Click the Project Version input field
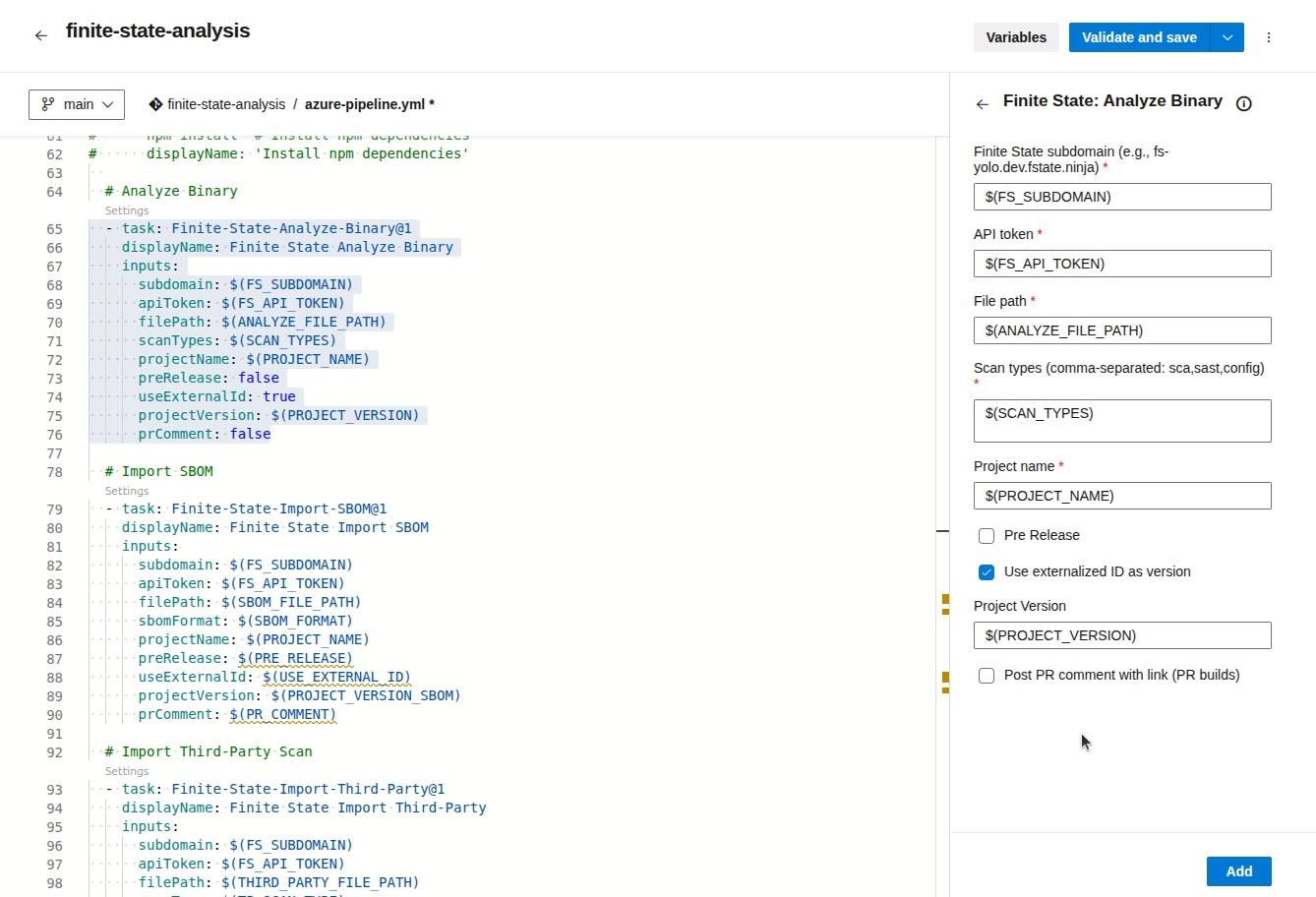 (x=1122, y=635)
